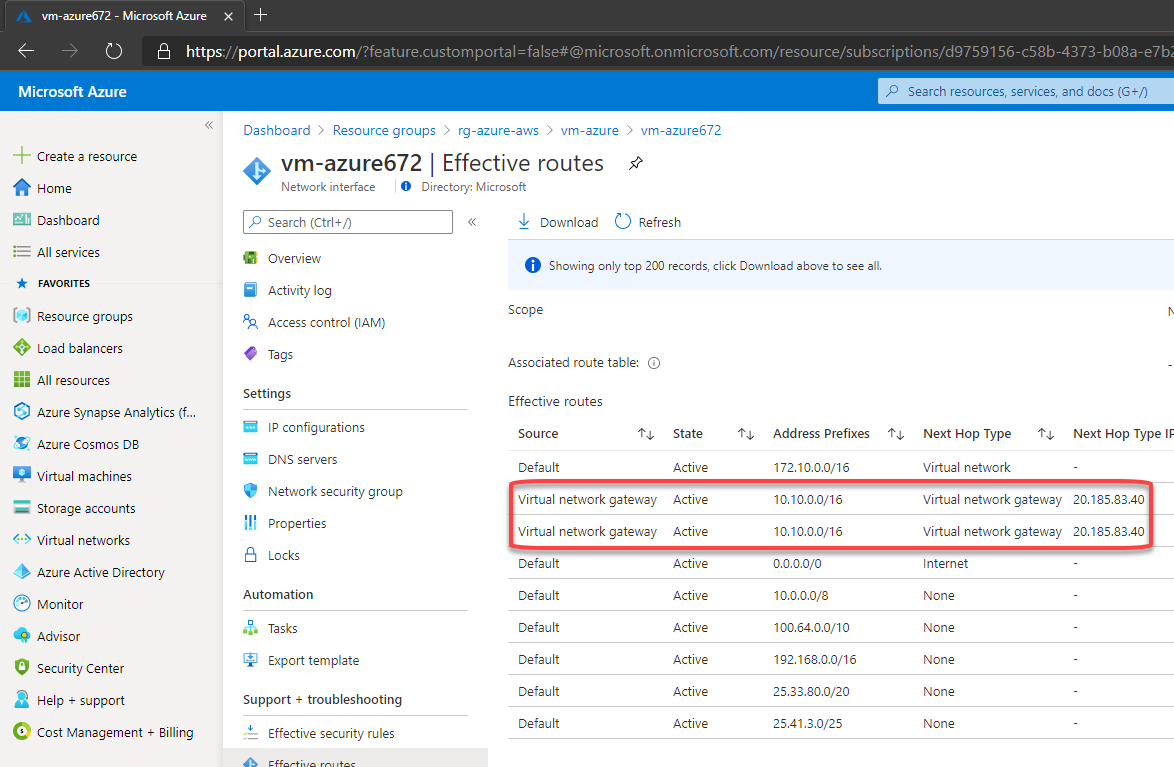Click the Directory info icon
Viewport: 1174px width, 767px height.
coord(406,187)
